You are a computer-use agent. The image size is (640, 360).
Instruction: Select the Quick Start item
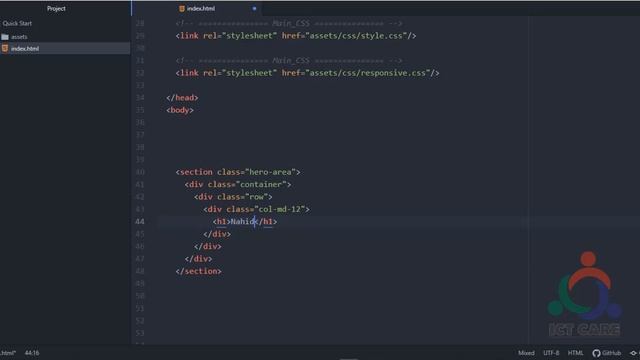pyautogui.click(x=17, y=24)
